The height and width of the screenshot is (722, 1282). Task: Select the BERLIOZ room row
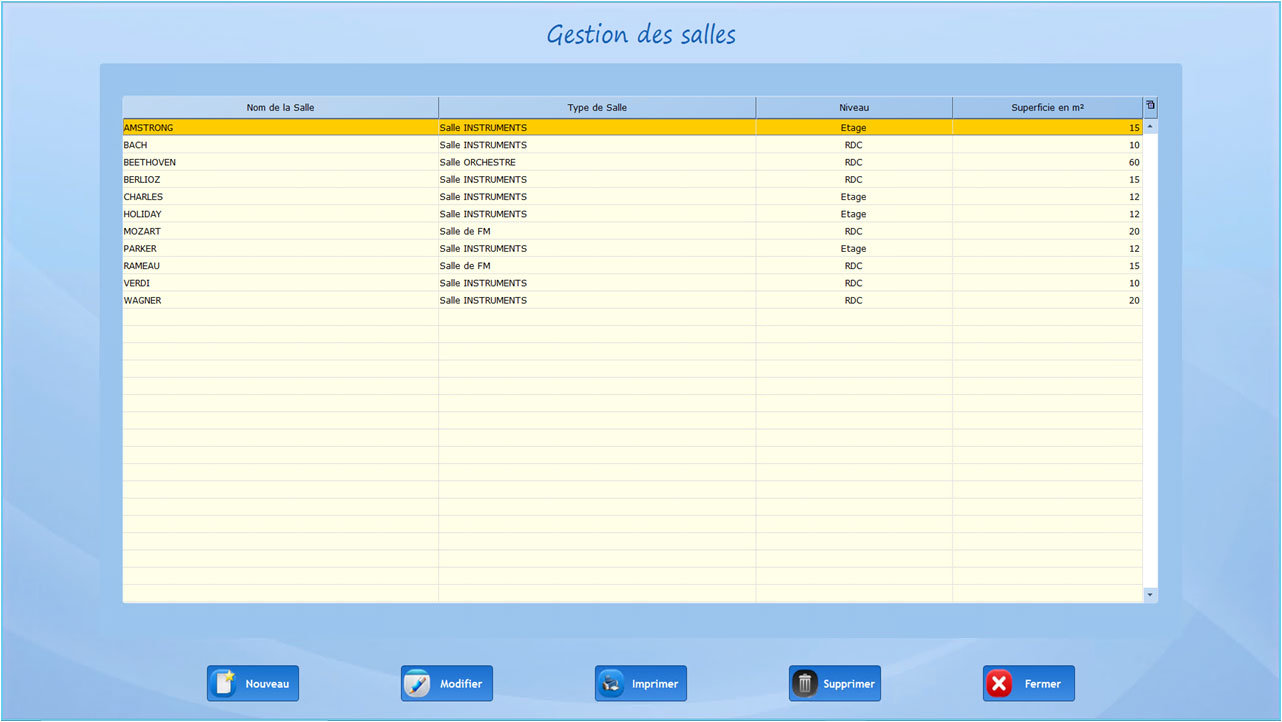tap(632, 180)
